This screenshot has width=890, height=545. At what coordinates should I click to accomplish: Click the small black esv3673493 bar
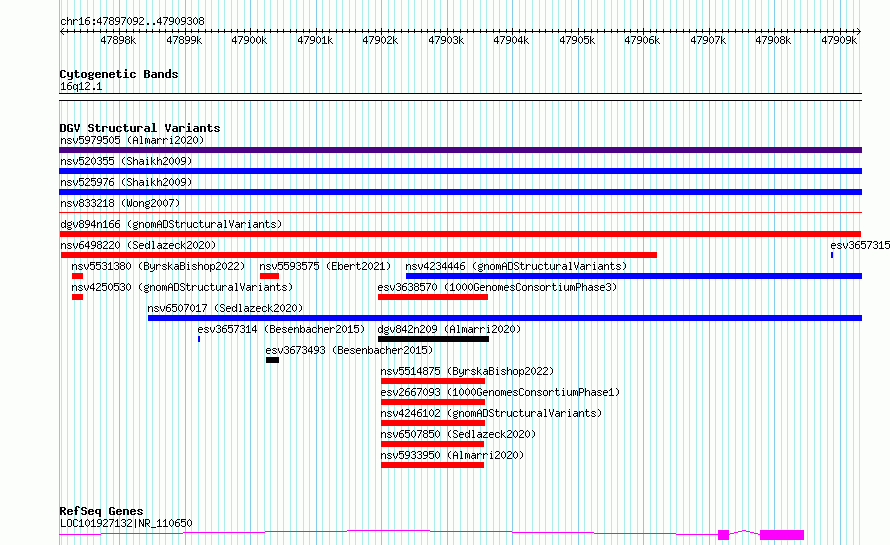pyautogui.click(x=272, y=360)
